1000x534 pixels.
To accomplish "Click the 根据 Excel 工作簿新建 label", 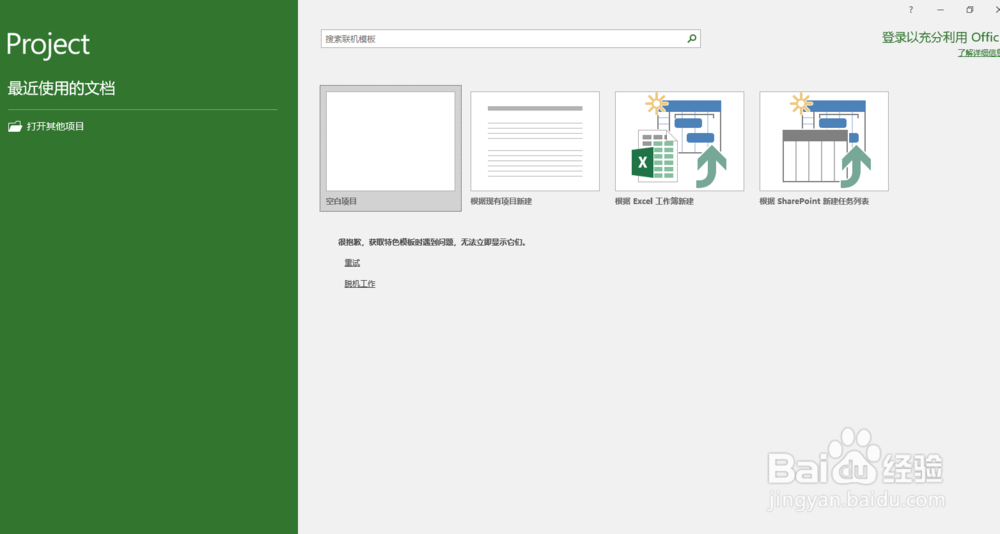I will click(654, 201).
